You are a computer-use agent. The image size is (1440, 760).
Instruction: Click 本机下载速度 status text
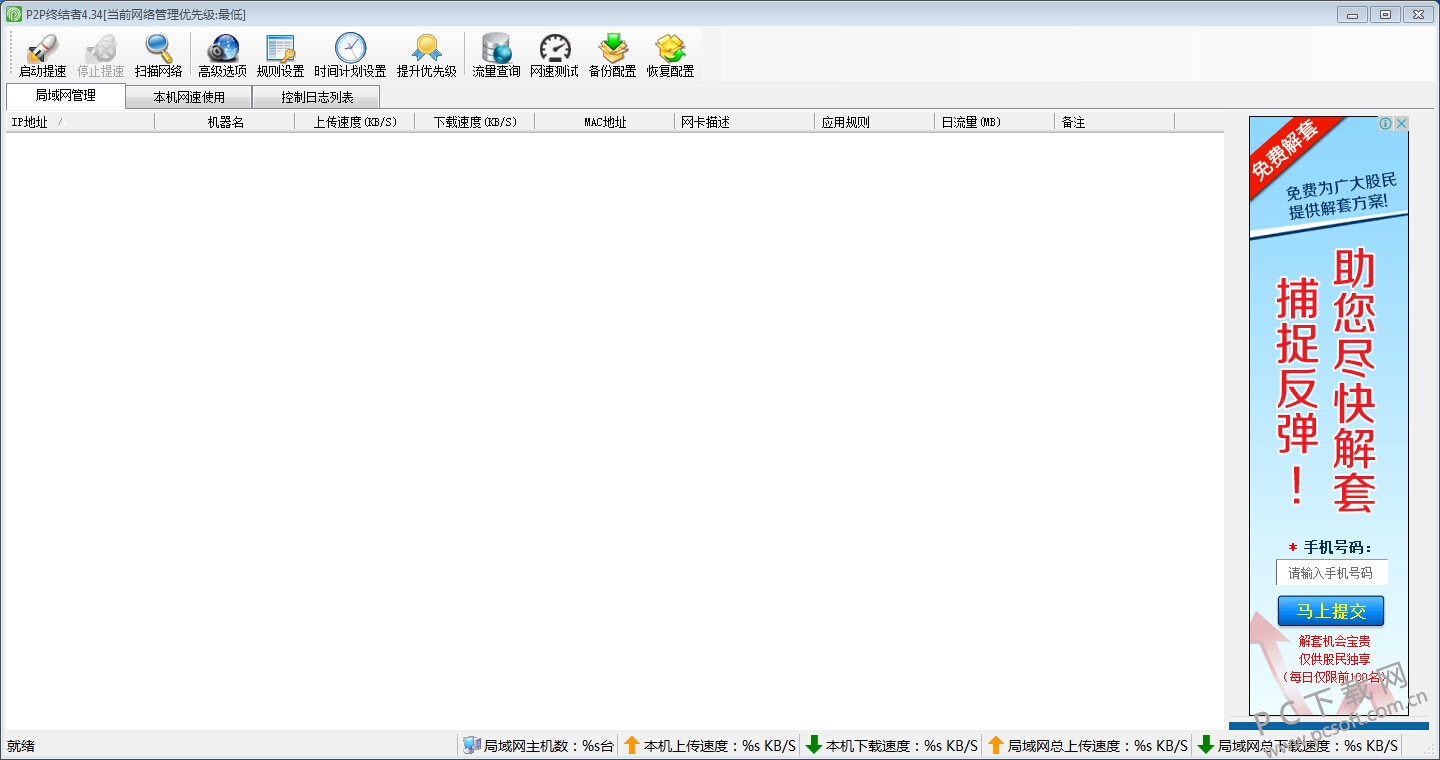coord(902,746)
